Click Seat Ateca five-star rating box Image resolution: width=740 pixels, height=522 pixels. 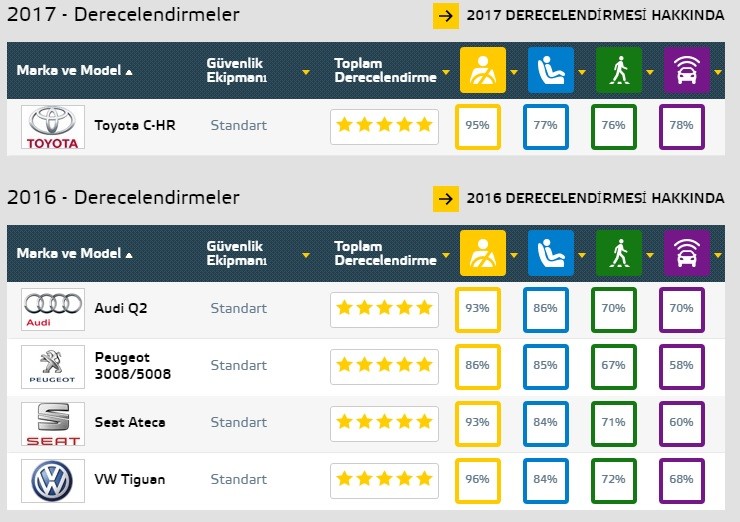pyautogui.click(x=384, y=423)
